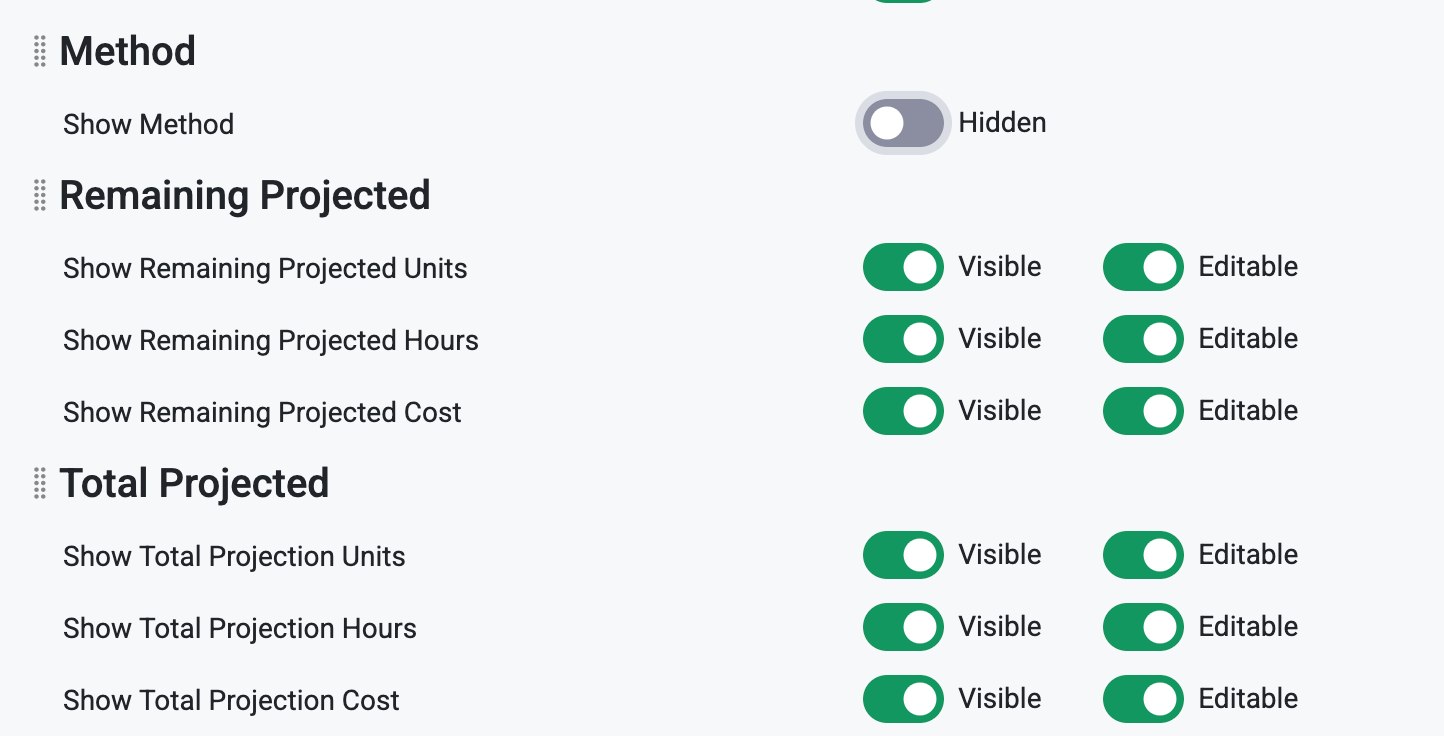Hide Total Projection Hours via toggle
This screenshot has height=736, width=1444.
point(903,627)
